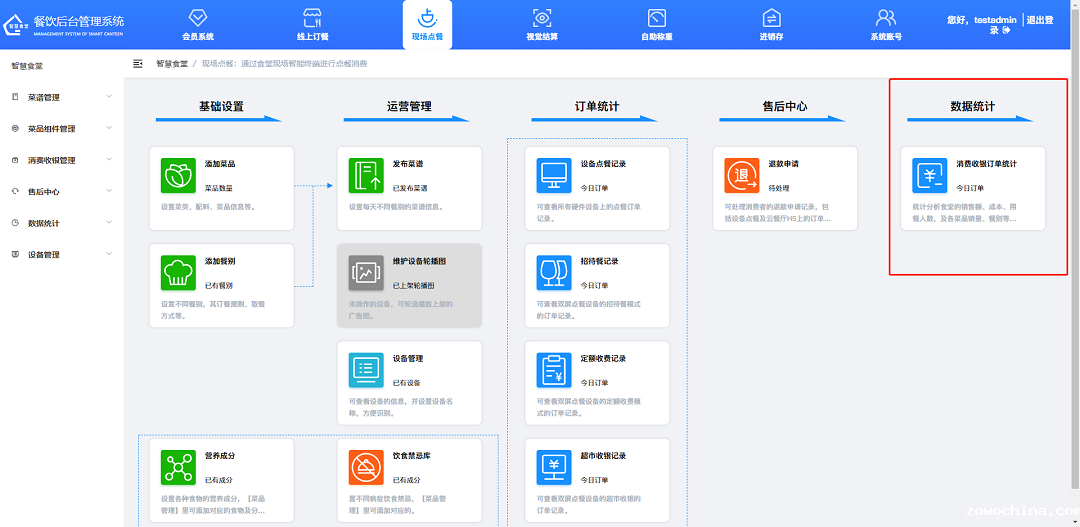This screenshot has height=527, width=1080.
Task: Open the 消费收银订单统计 blue icon
Action: [930, 175]
